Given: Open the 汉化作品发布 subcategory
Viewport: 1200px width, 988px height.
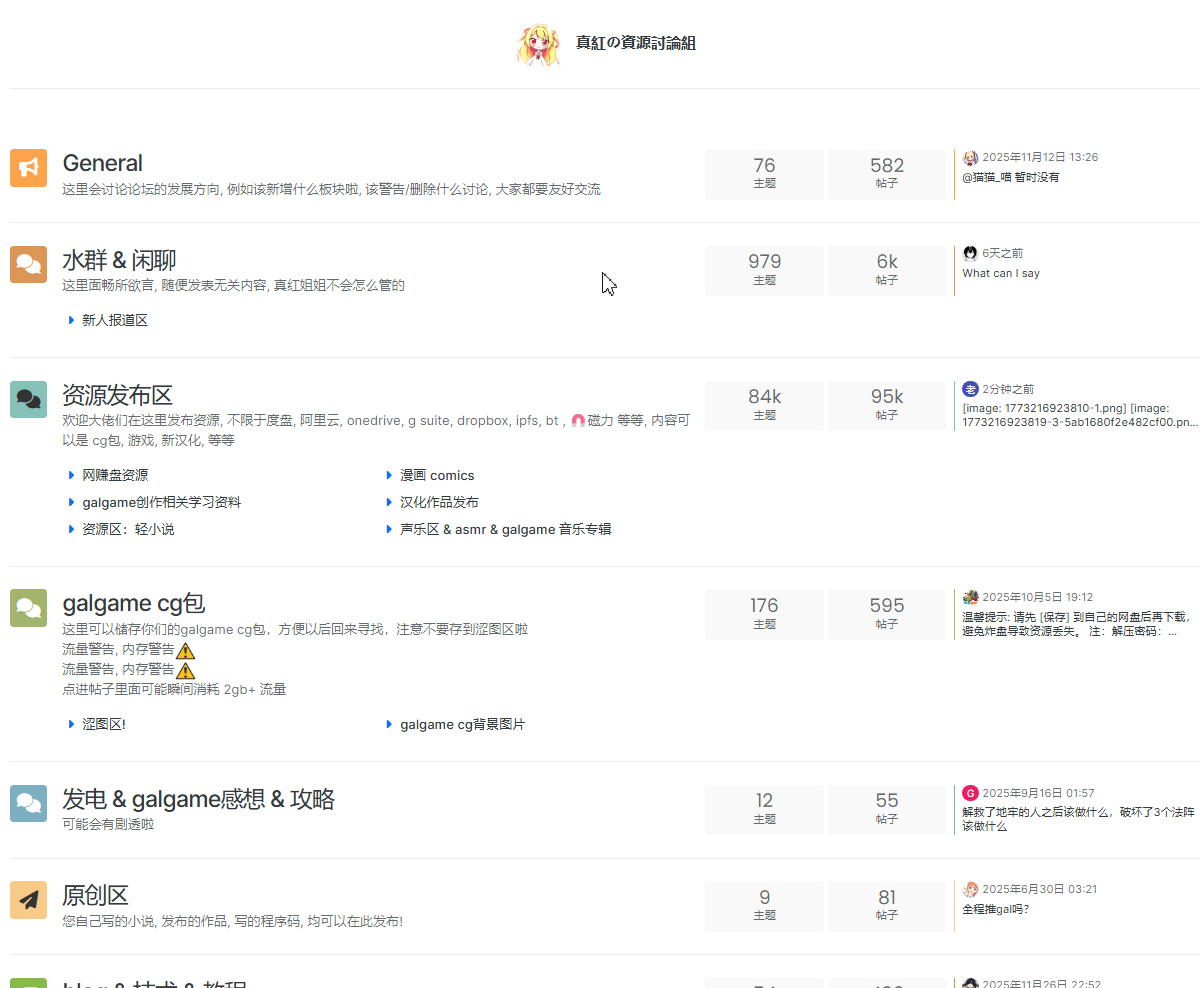Looking at the screenshot, I should point(439,502).
